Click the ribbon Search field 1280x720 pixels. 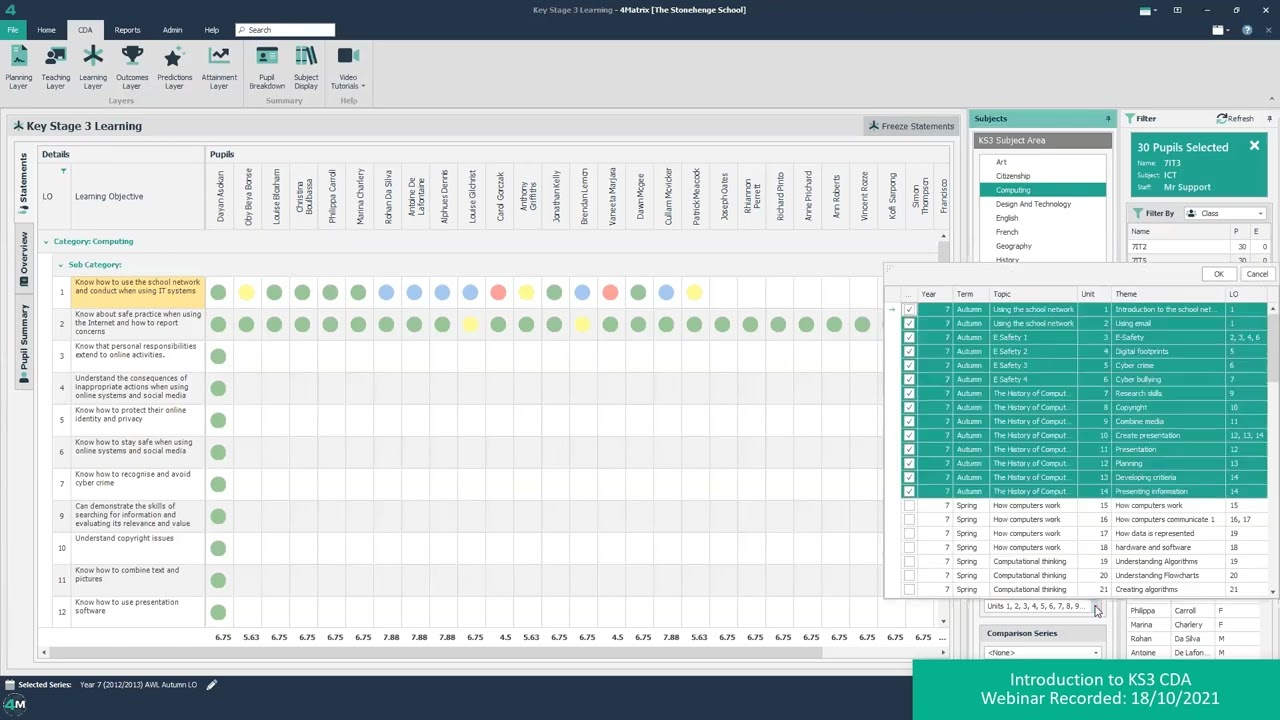tap(285, 30)
